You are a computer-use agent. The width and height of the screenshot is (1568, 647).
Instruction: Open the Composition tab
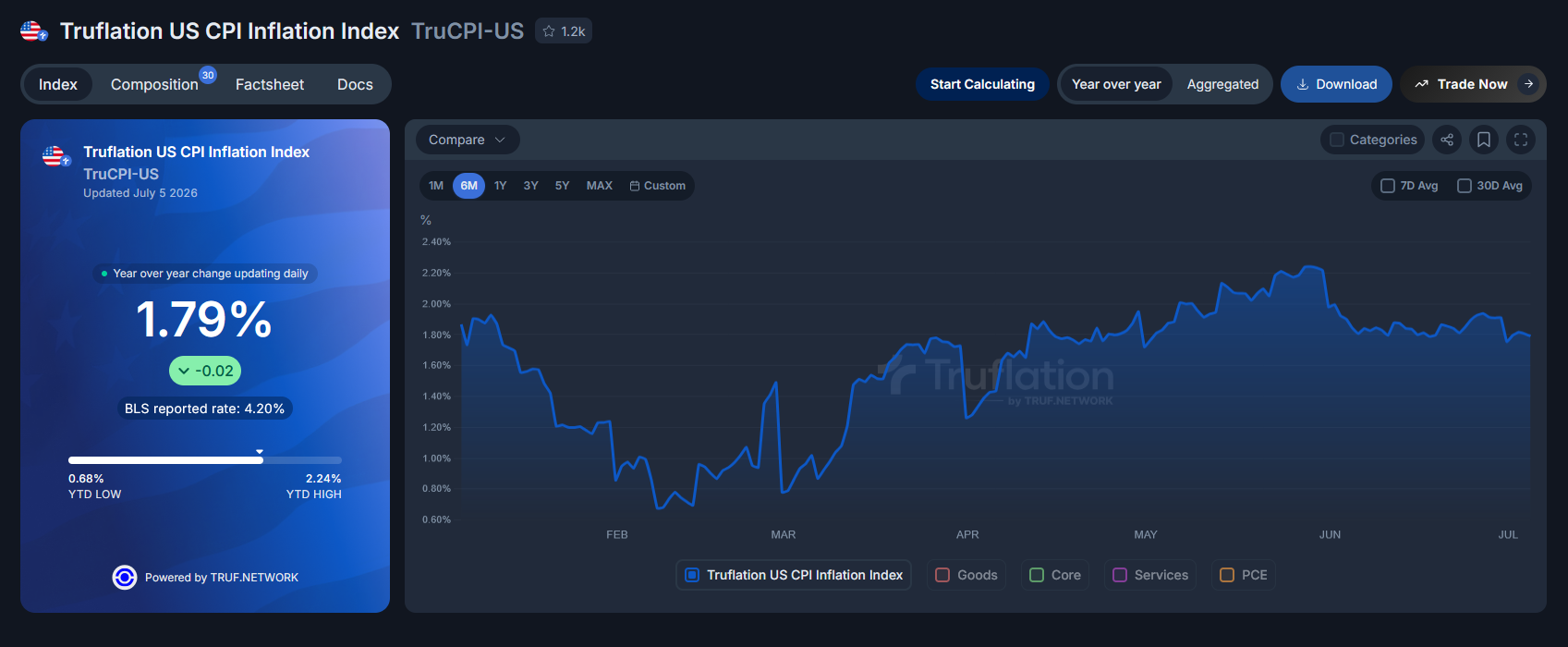click(x=154, y=84)
